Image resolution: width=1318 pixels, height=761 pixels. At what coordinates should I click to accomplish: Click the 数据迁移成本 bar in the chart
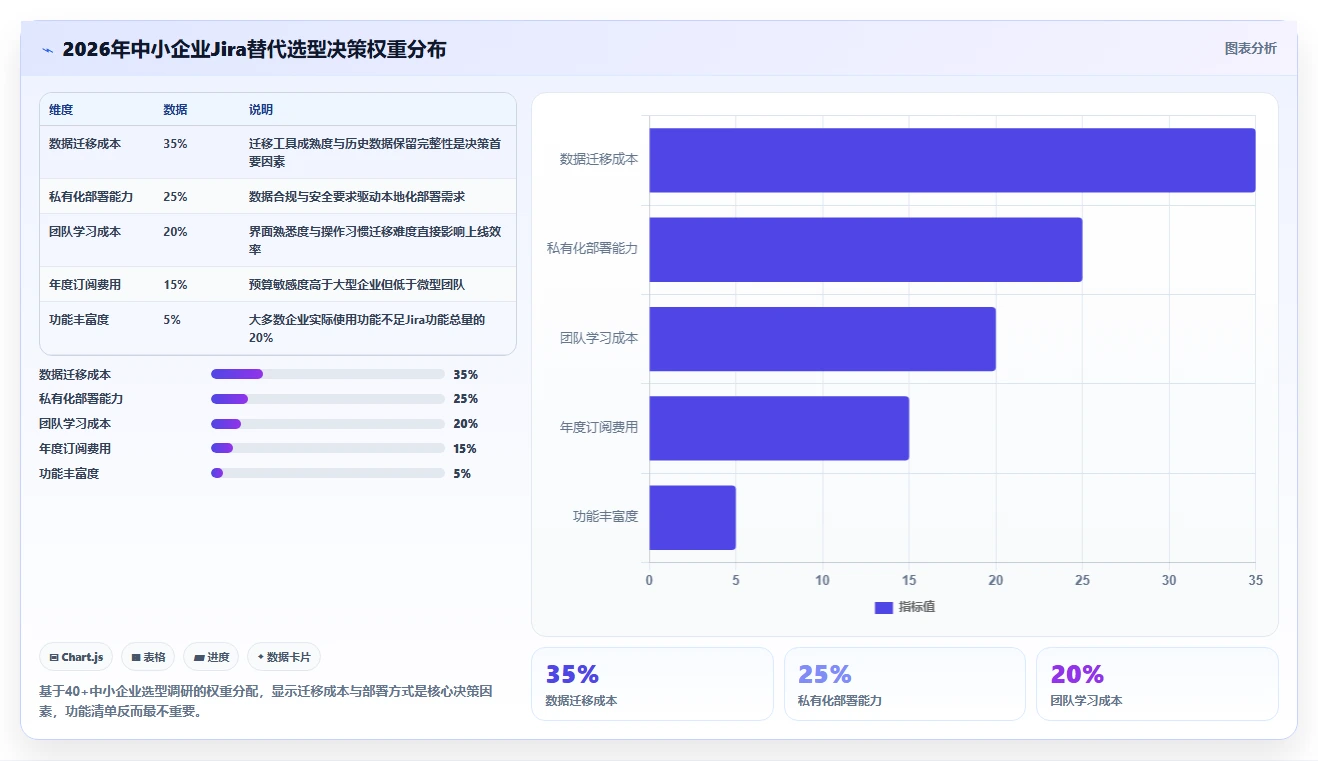(x=952, y=160)
